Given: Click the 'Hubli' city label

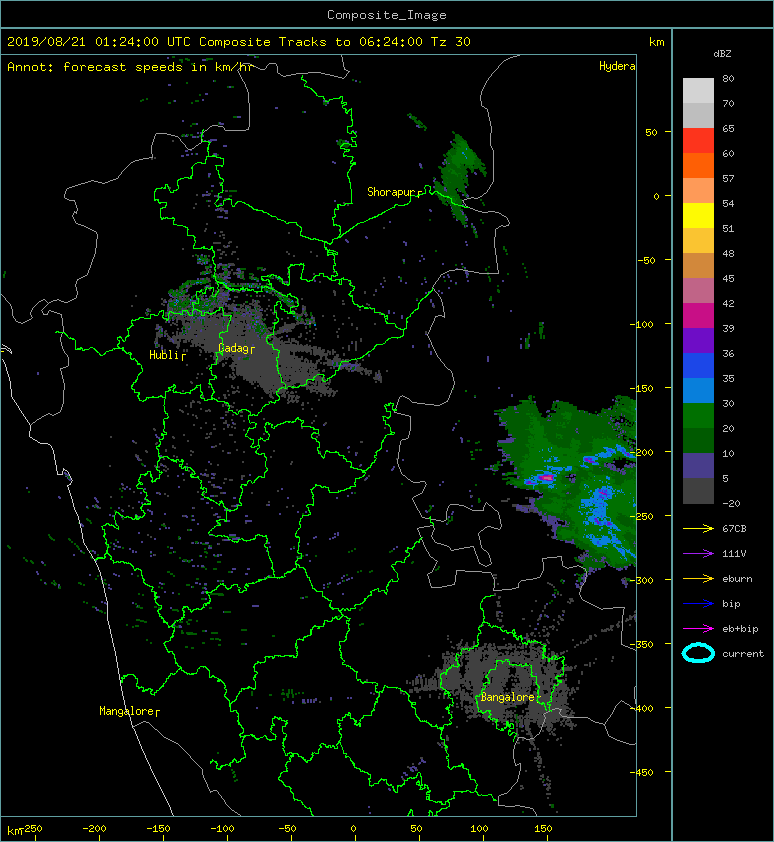Looking at the screenshot, I should click(164, 355).
